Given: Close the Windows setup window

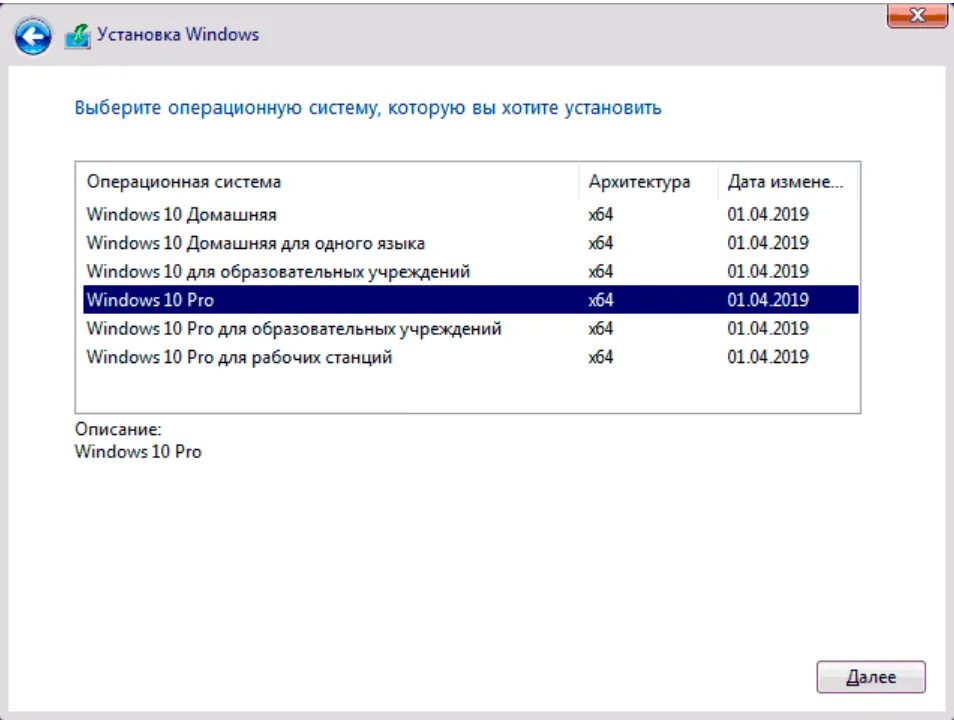Looking at the screenshot, I should (917, 15).
